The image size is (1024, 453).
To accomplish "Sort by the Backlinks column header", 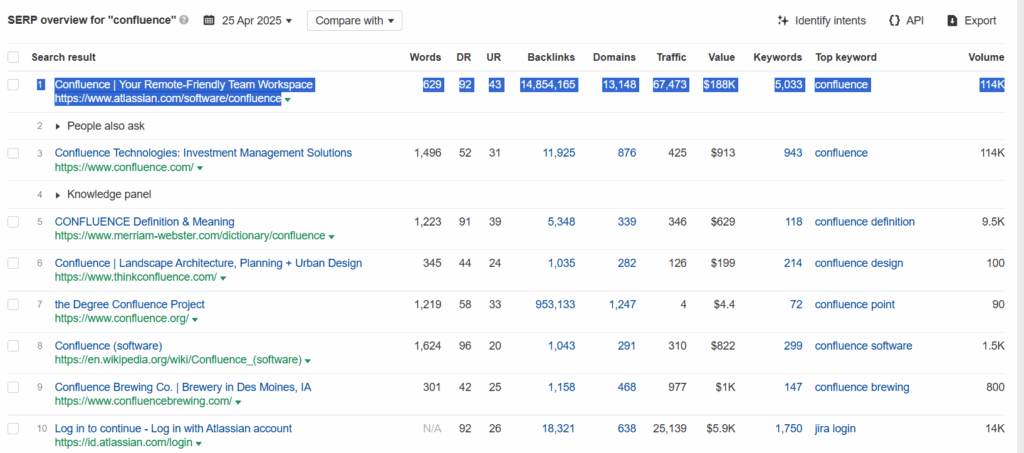I will tap(551, 57).
